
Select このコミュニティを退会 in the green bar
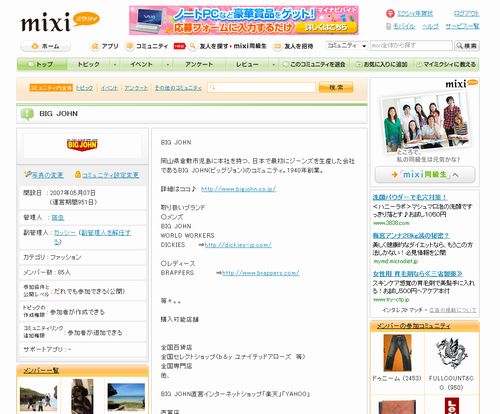pos(314,64)
